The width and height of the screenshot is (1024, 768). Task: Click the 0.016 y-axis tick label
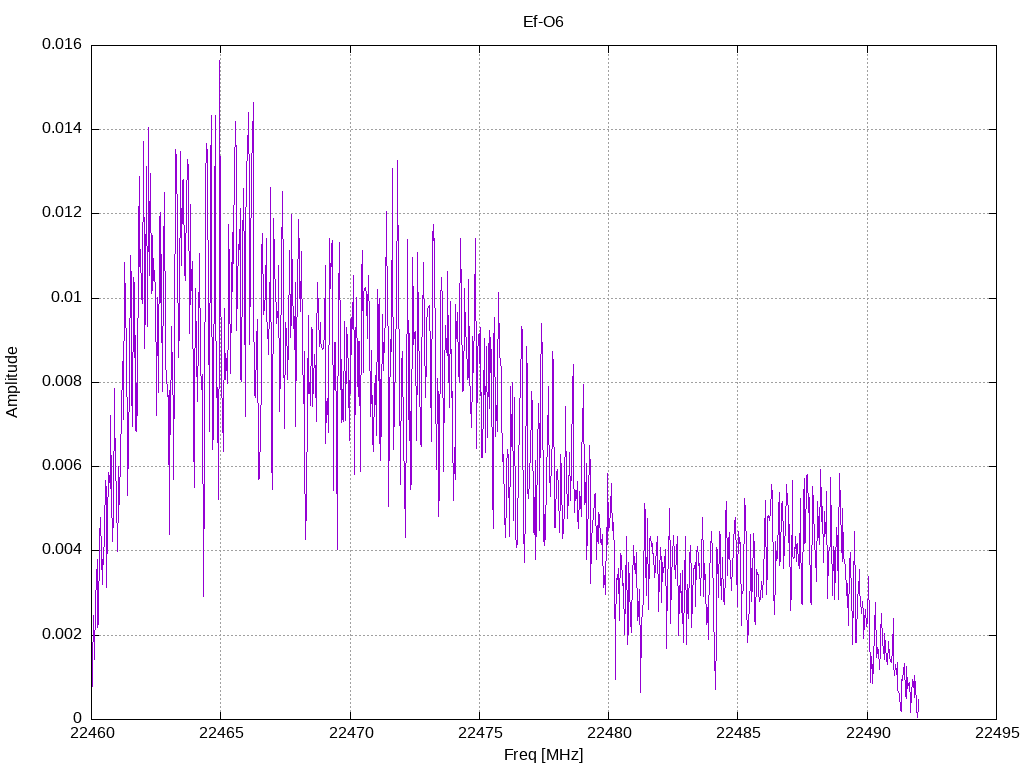(x=62, y=44)
